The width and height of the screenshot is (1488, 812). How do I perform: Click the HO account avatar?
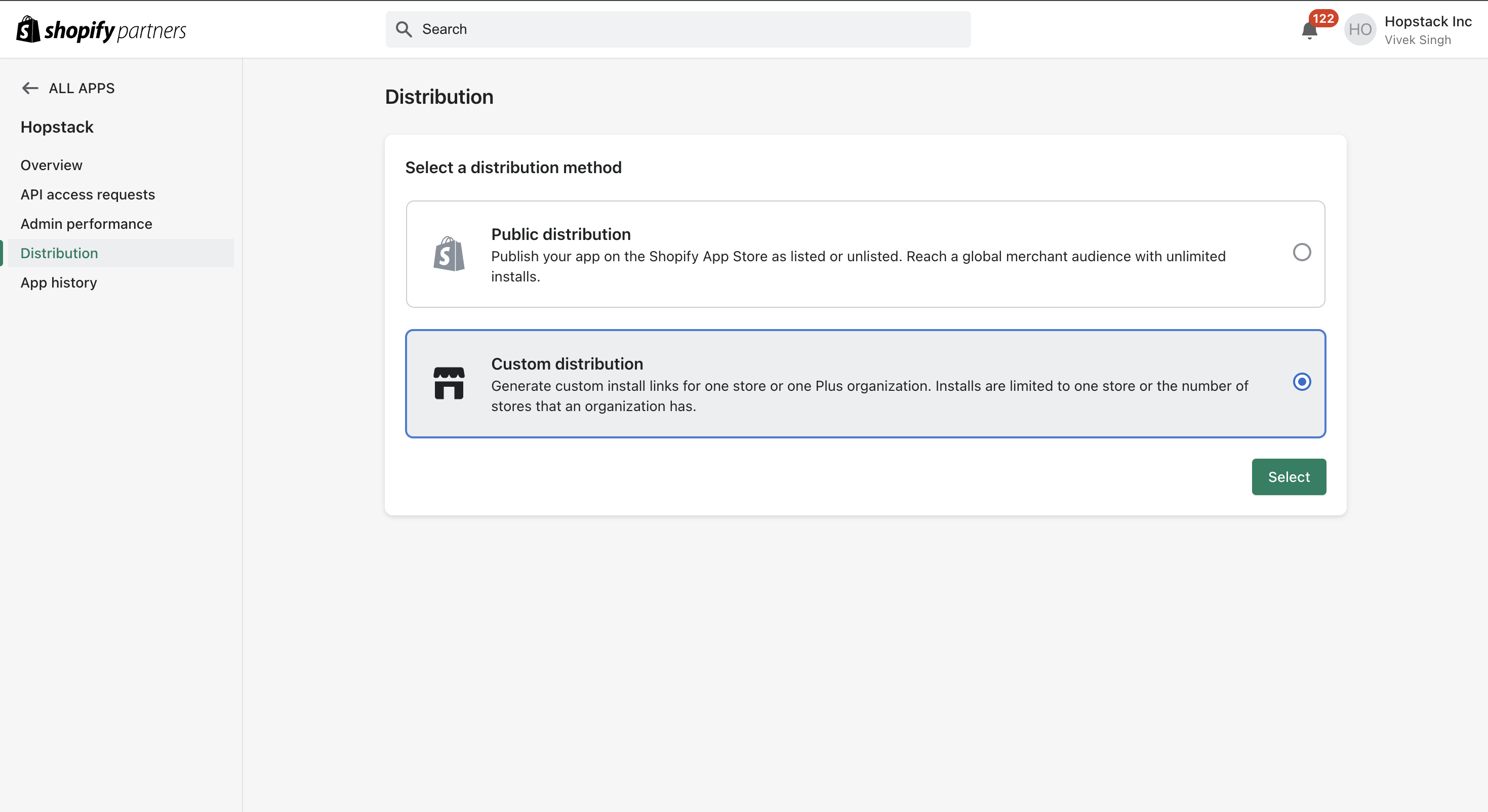pos(1360,29)
